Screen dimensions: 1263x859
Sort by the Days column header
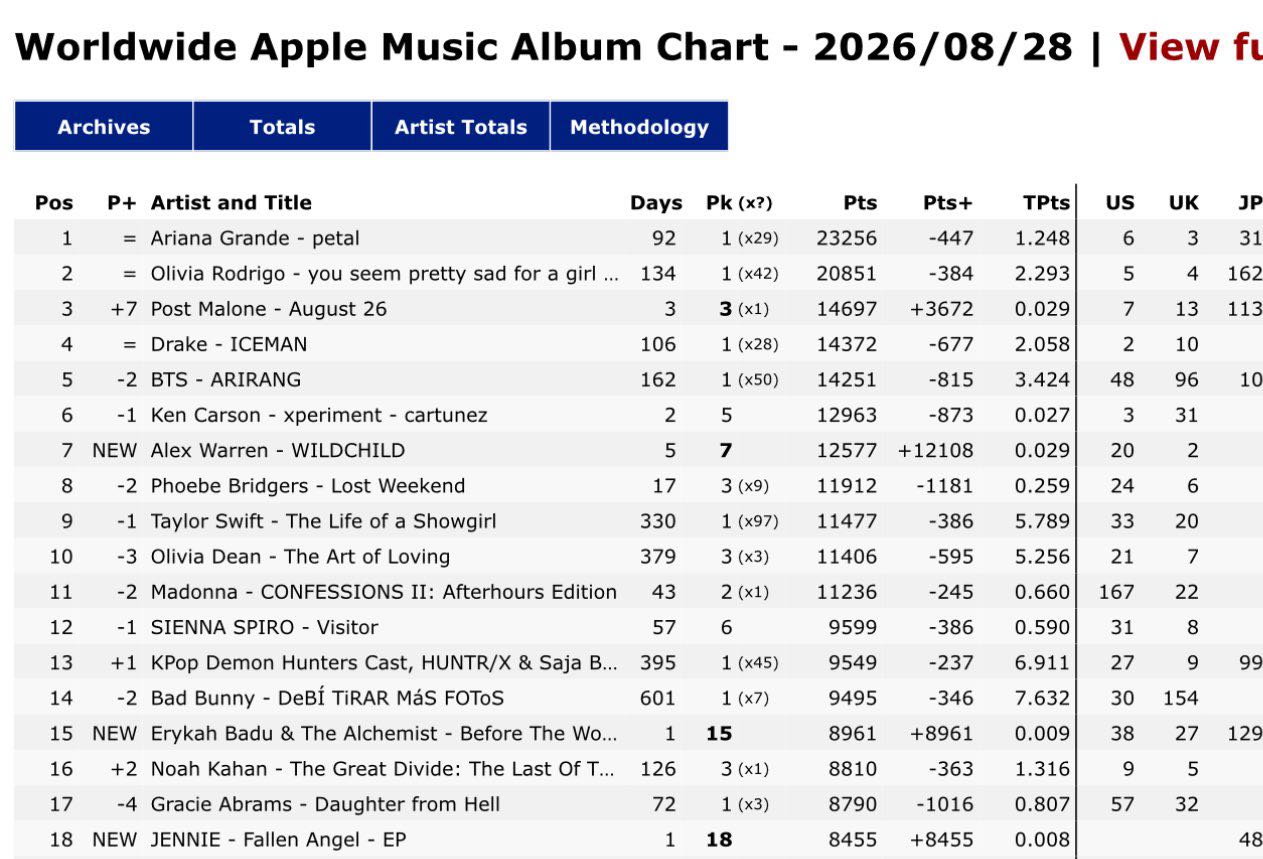click(x=656, y=203)
